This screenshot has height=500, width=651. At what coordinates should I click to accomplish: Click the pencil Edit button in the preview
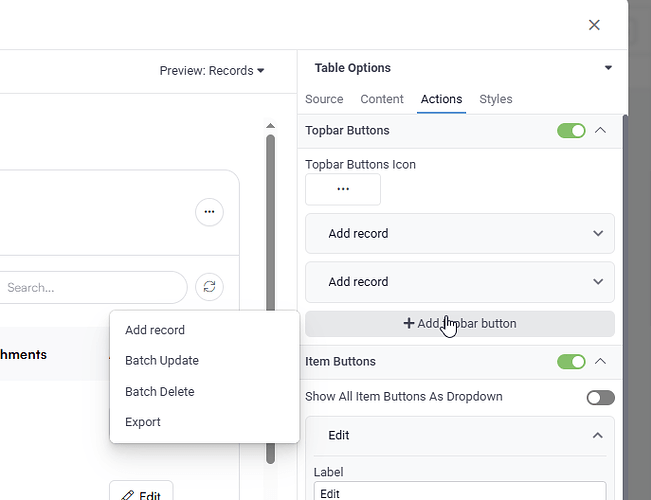140,494
